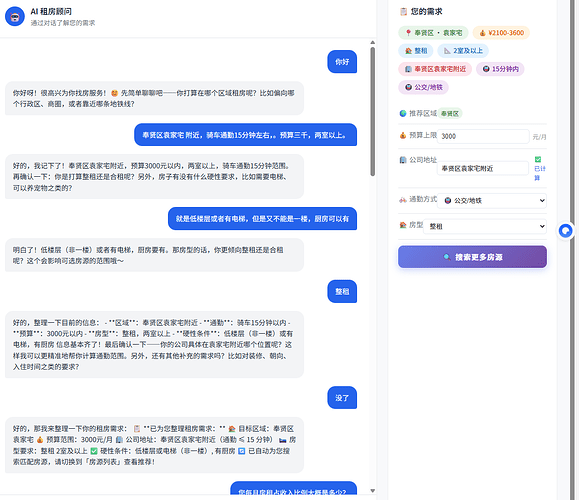The width and height of the screenshot is (579, 500).
Task: Click the 你好 user message bubble
Action: (x=342, y=62)
